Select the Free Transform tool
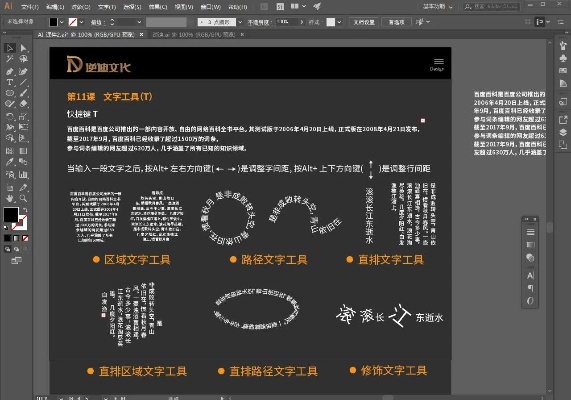Image resolution: width=571 pixels, height=400 pixels. 23,127
